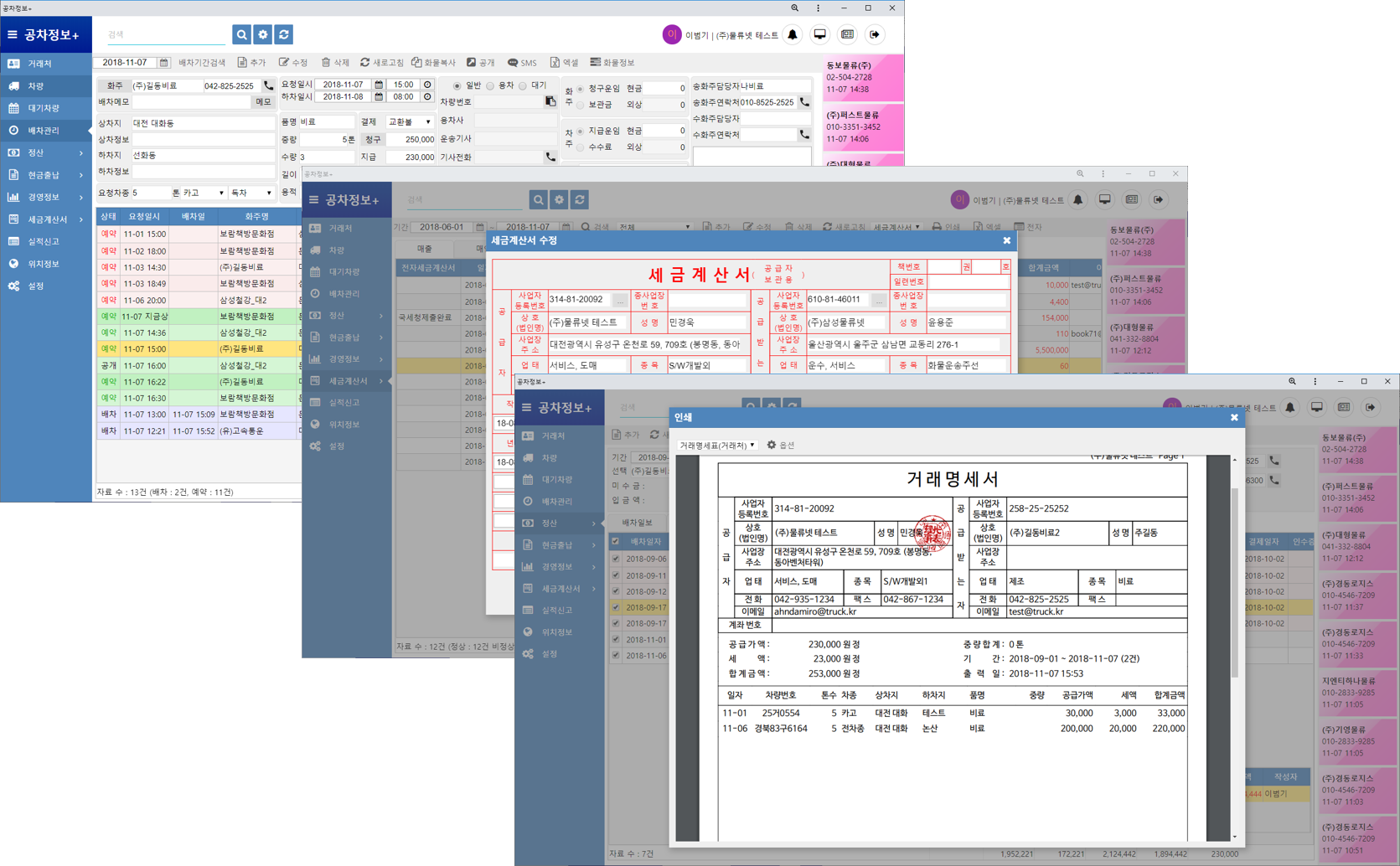Open 대기차량 in the back window sidebar

(46, 108)
